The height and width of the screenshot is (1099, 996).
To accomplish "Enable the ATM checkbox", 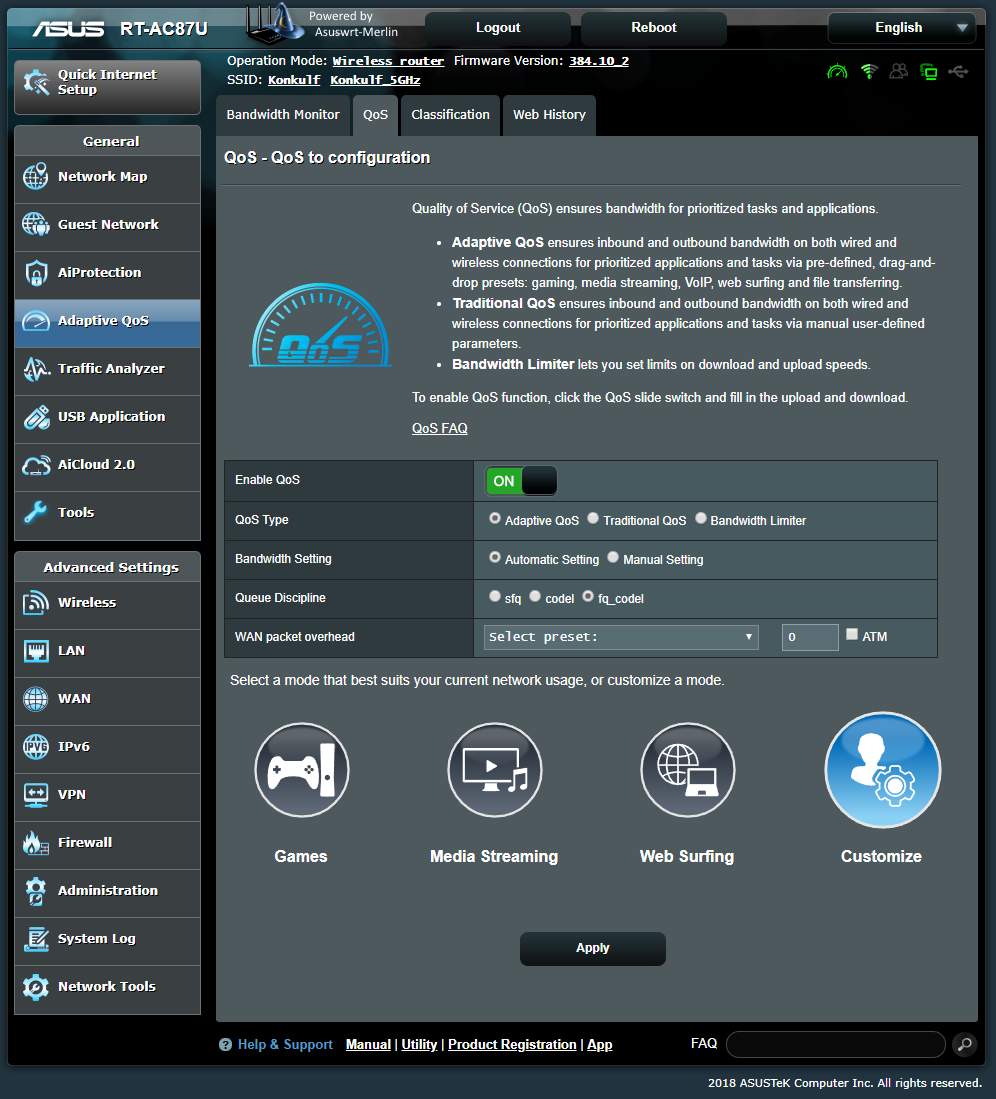I will point(852,634).
